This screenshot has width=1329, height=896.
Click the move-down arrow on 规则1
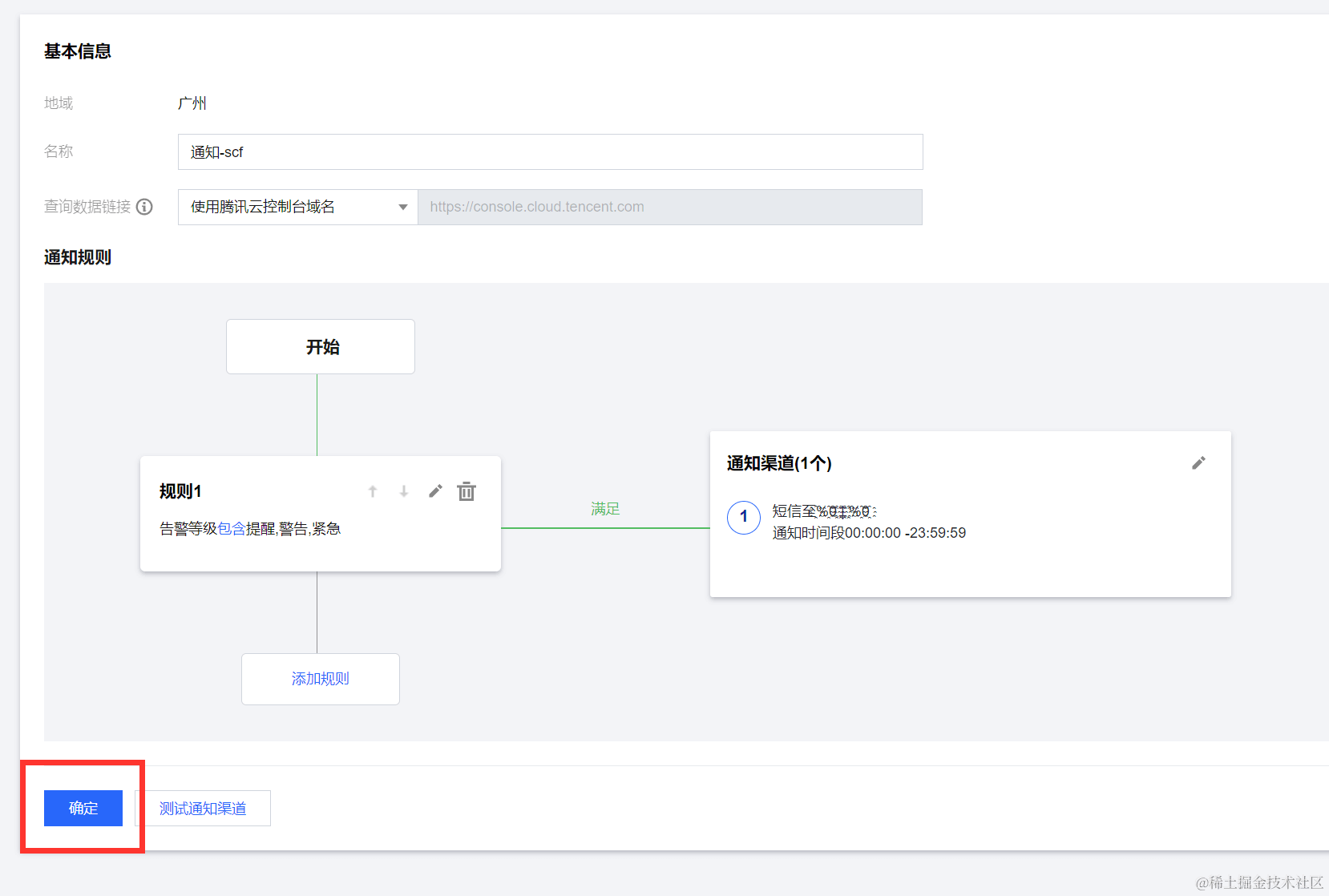tap(404, 491)
